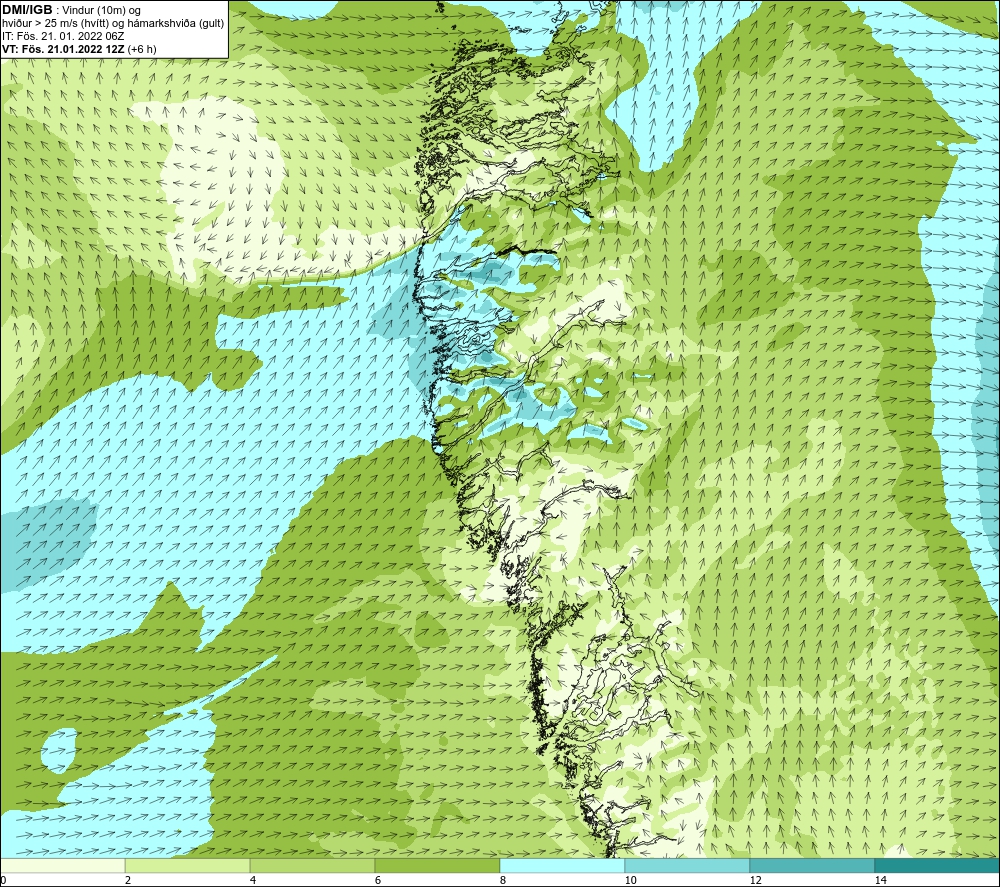Image resolution: width=1000 pixels, height=887 pixels.
Task: Click the 10–12 cyan scale segment
Action: tap(688, 865)
